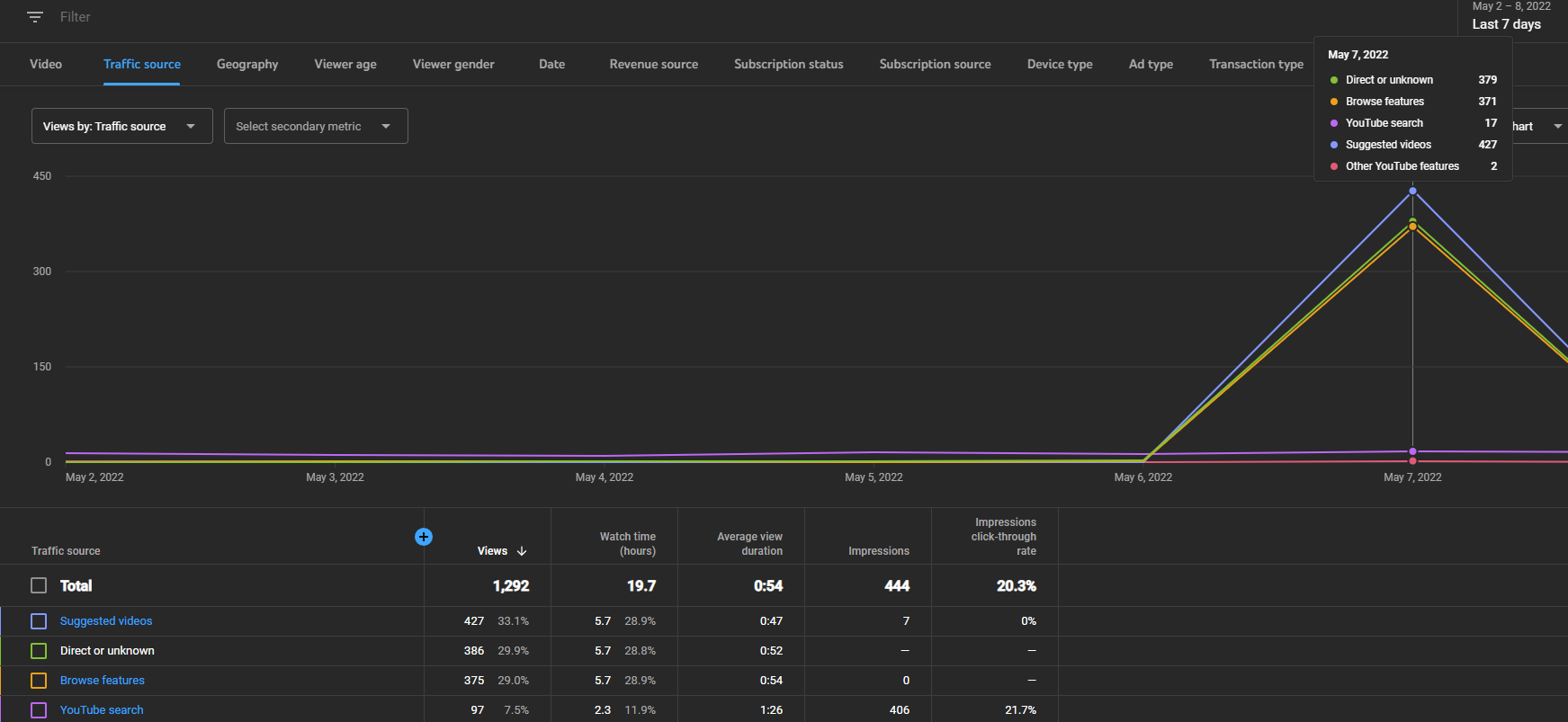Select the YouTube search point on May 7
The height and width of the screenshot is (722, 1568).
click(1412, 451)
